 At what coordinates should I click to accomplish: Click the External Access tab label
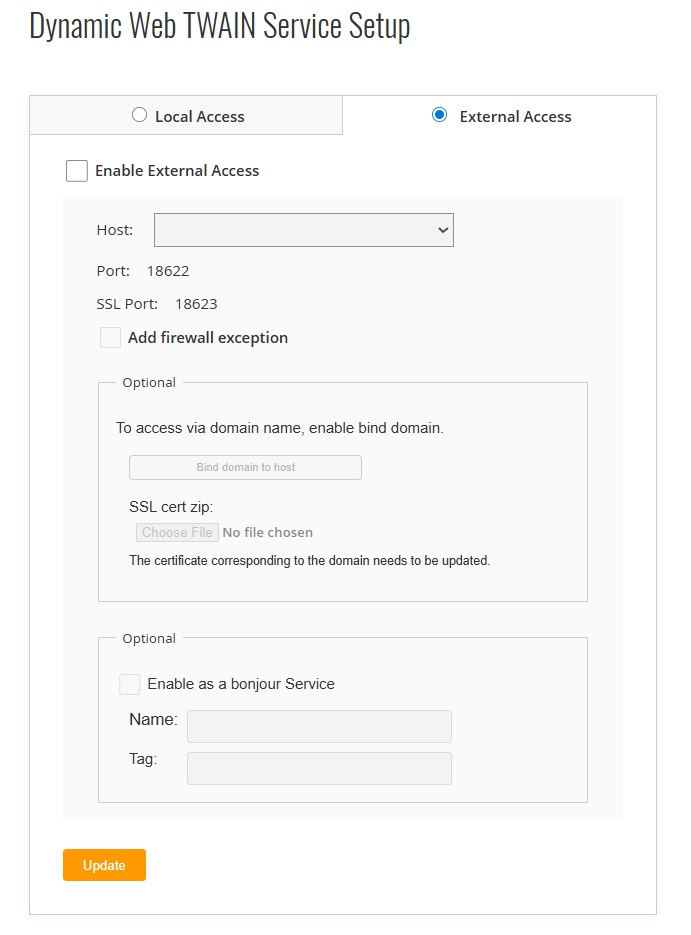tap(515, 117)
